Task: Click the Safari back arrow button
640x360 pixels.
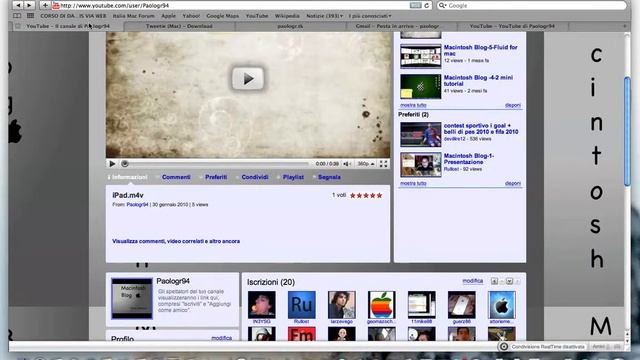Action: tap(18, 5)
